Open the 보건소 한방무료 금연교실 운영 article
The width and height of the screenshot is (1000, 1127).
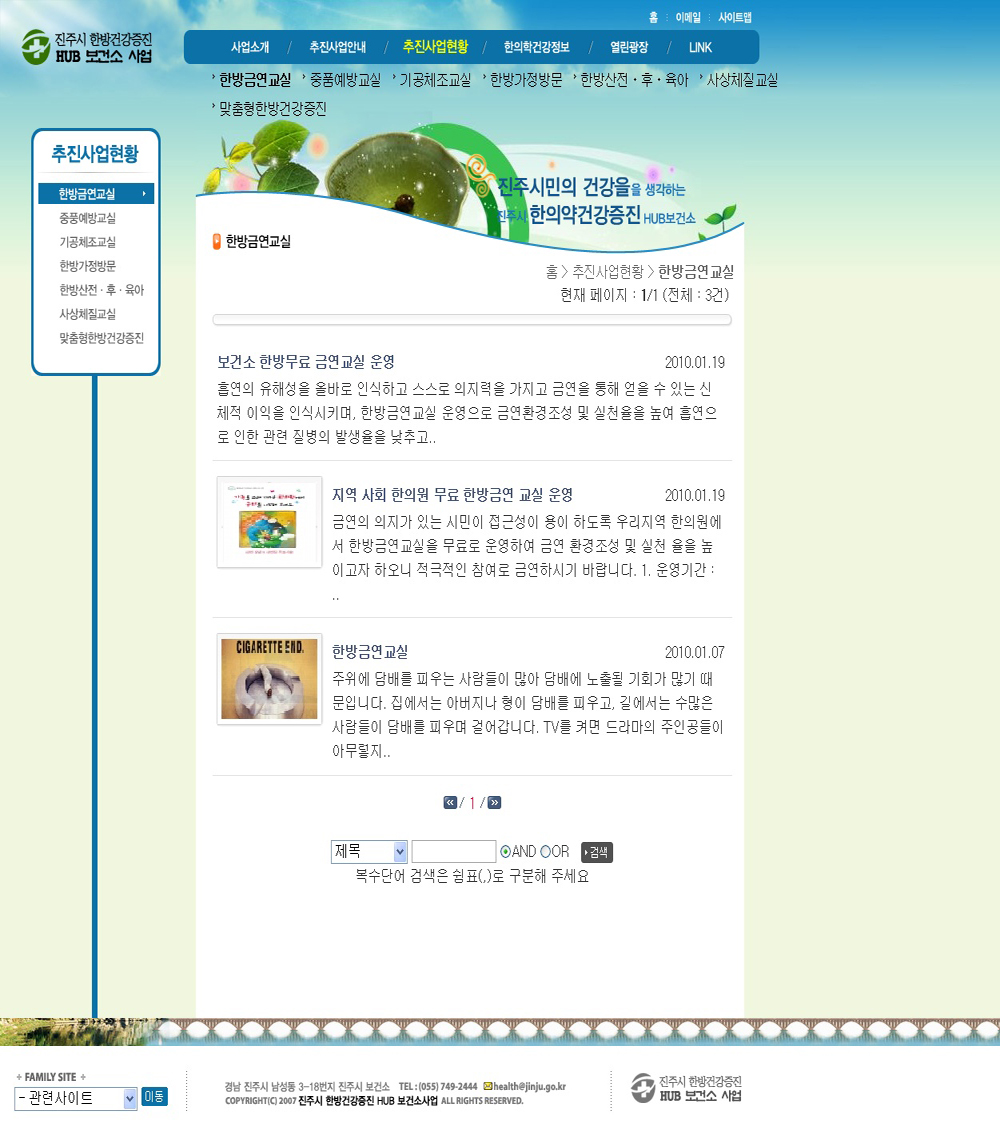(306, 362)
